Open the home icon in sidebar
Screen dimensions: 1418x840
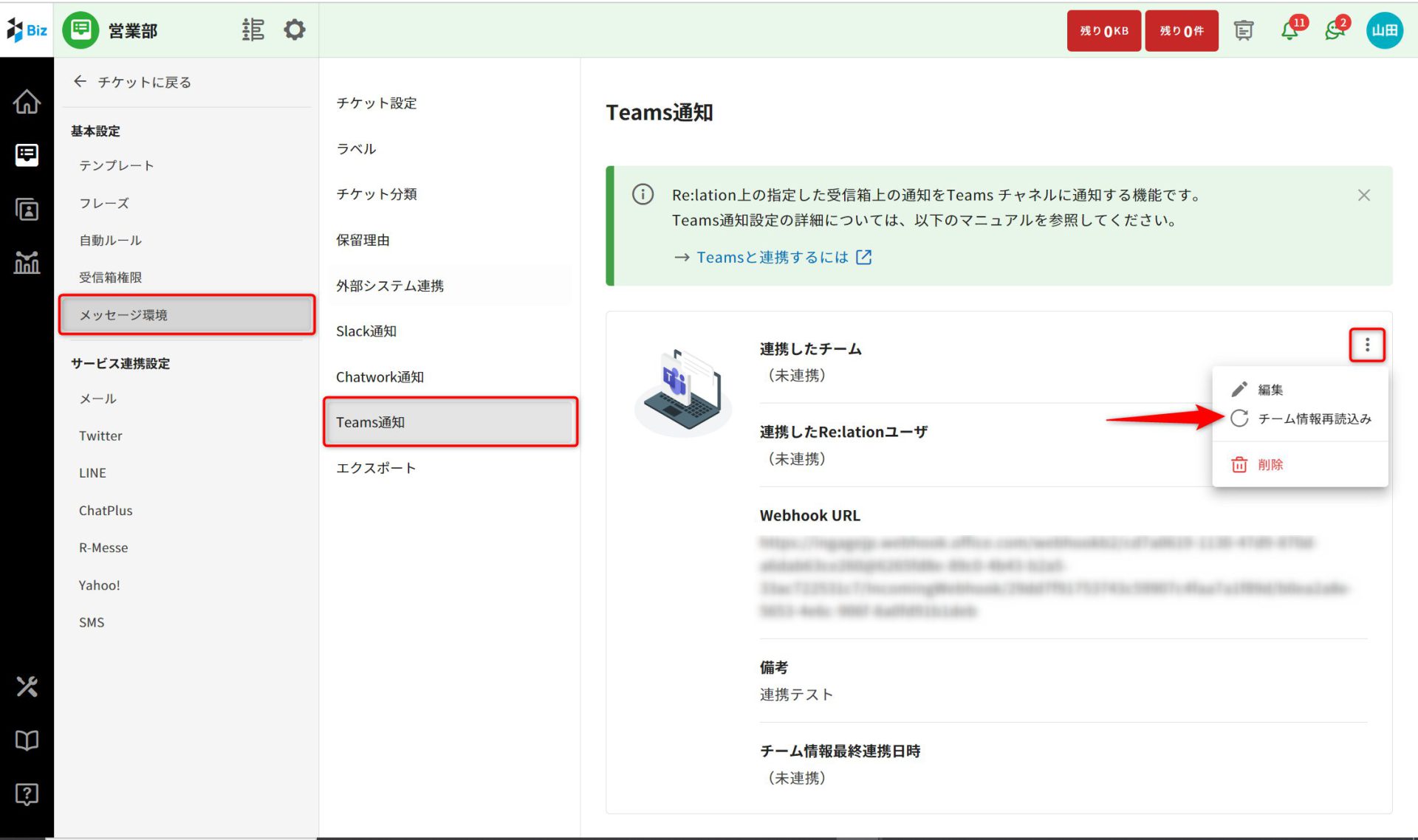(x=27, y=102)
